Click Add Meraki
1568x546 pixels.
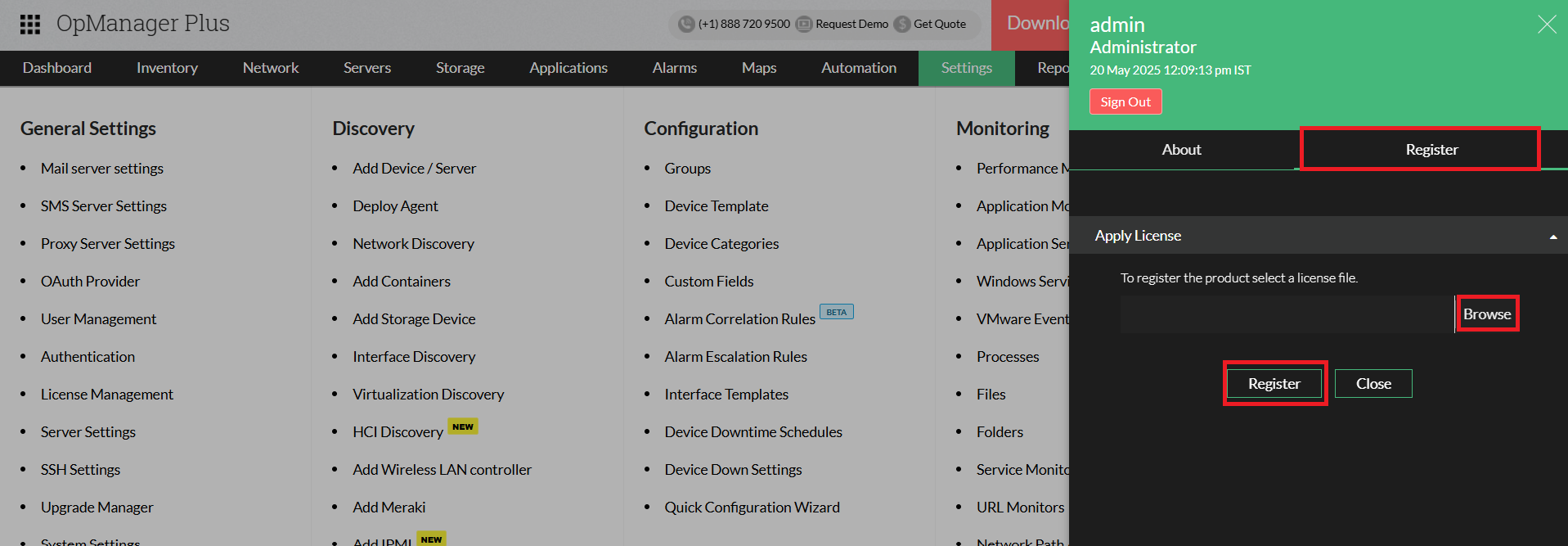tap(389, 508)
